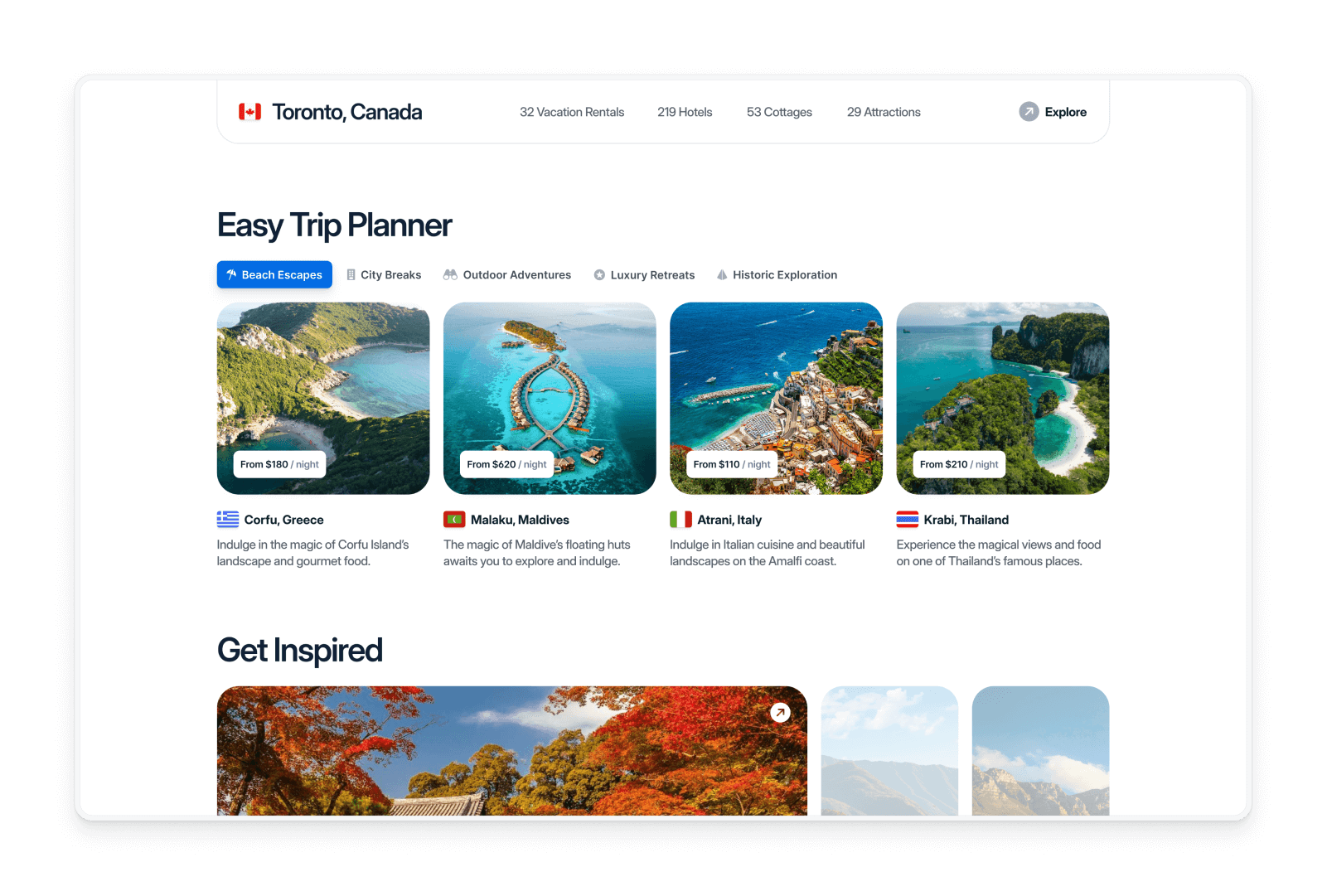Screen dimensions: 1327x896
Task: View the 53 Cottages link
Action: pos(779,112)
